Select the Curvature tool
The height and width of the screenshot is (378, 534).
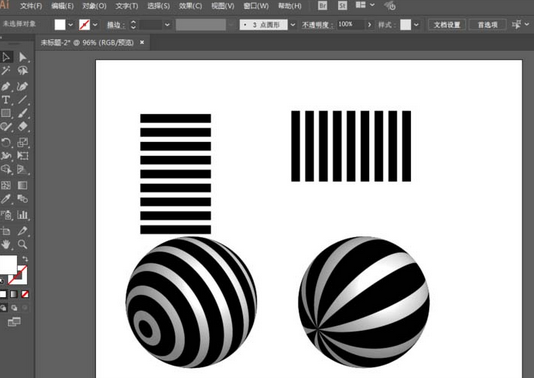22,86
